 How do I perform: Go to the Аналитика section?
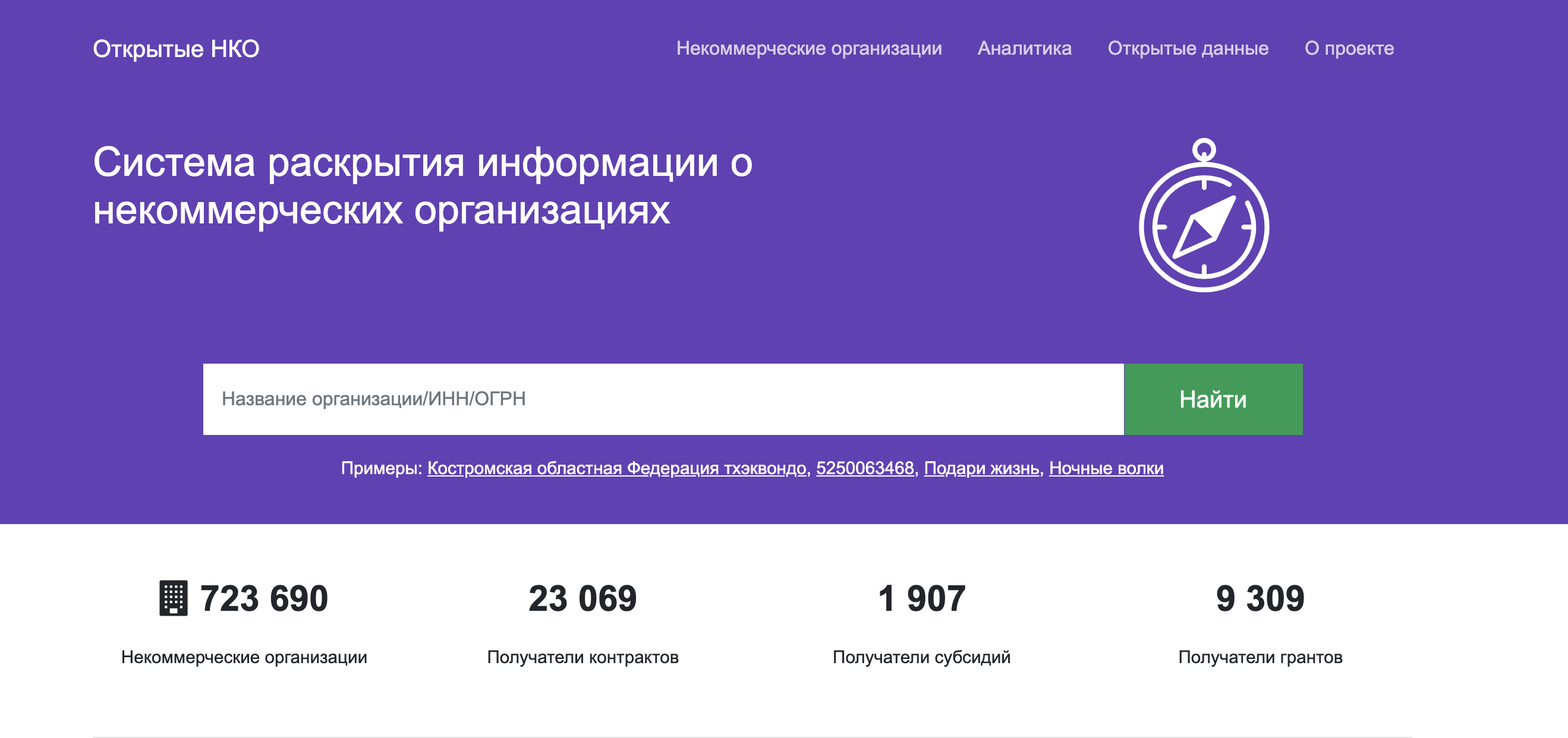pyautogui.click(x=1024, y=48)
